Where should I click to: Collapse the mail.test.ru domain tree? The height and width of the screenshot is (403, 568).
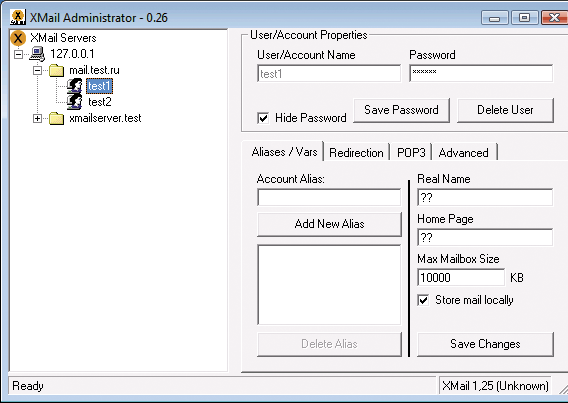click(x=37, y=70)
